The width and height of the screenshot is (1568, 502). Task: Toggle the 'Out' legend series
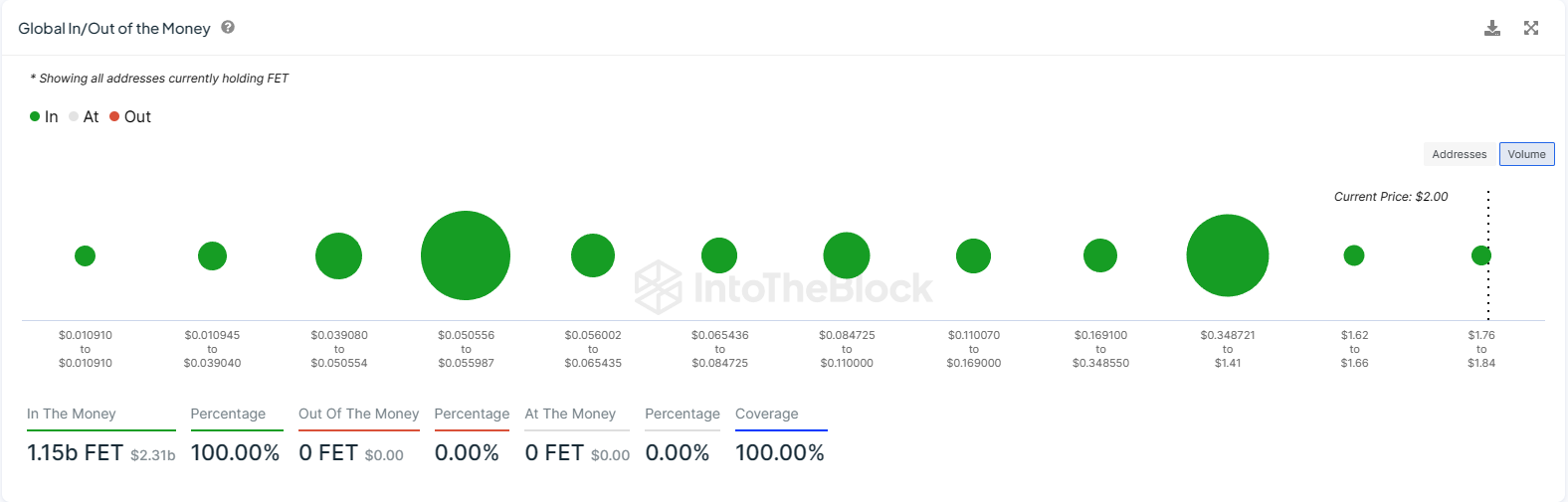coord(130,117)
